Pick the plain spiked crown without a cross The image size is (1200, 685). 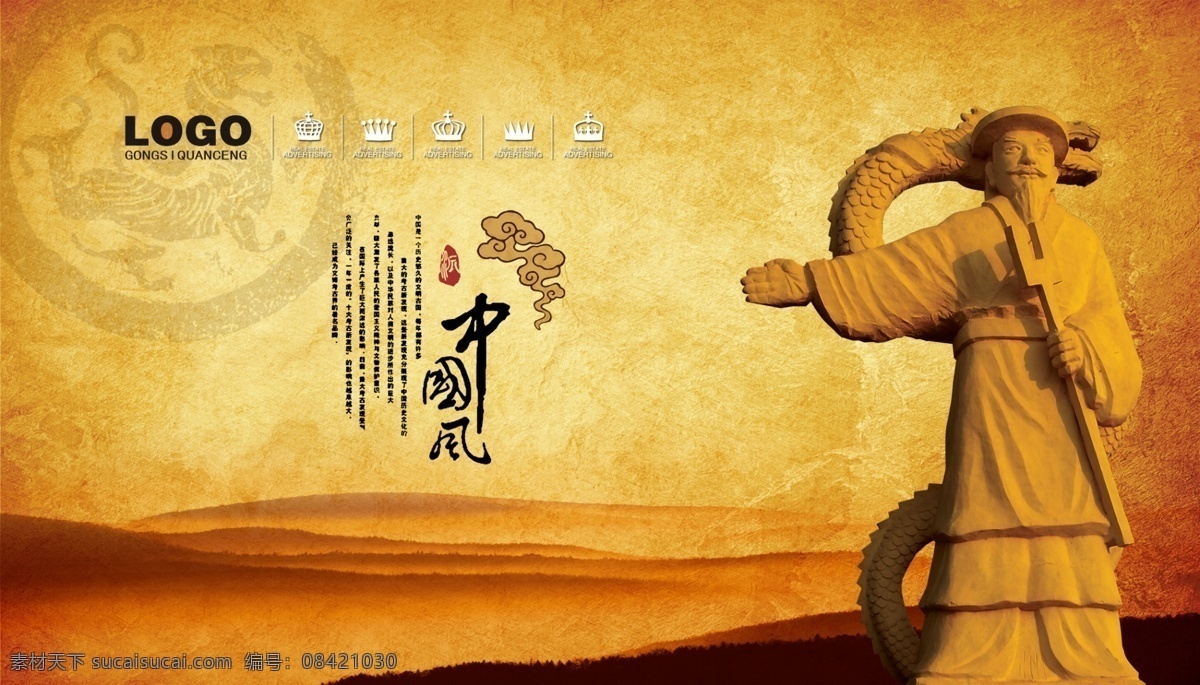click(518, 130)
